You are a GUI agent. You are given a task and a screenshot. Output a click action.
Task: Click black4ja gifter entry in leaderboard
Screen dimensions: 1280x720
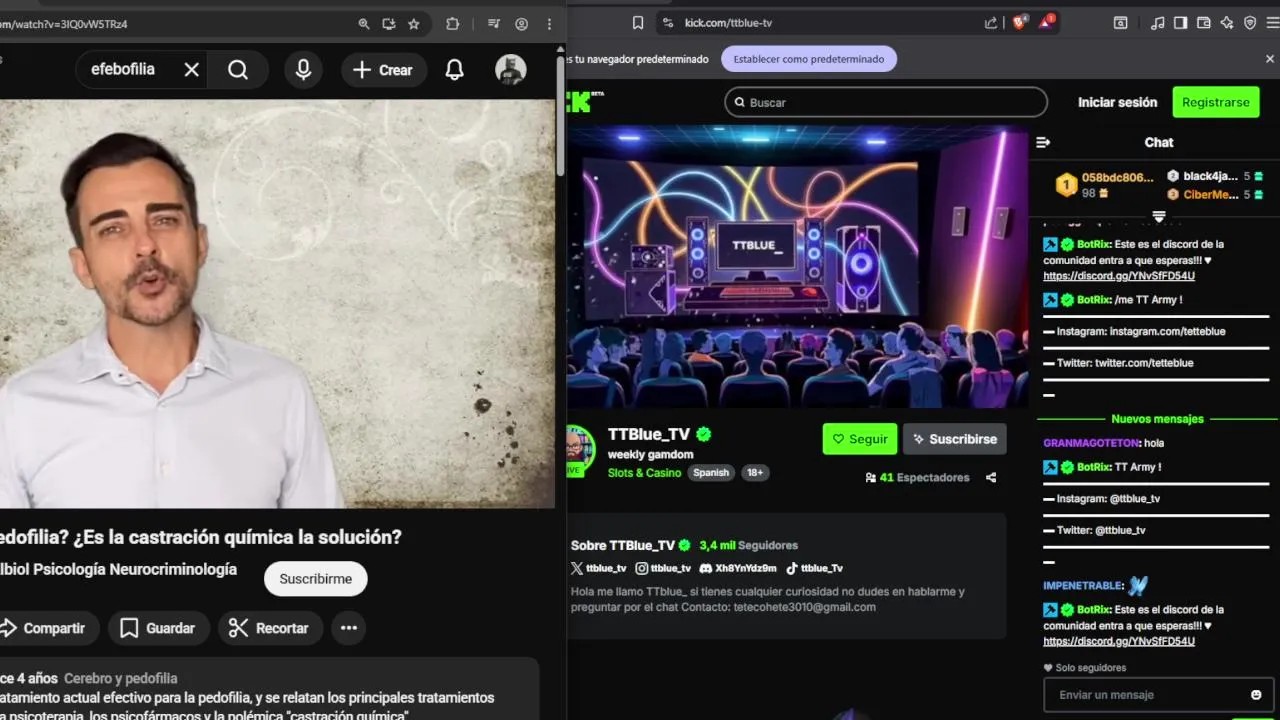[1215, 176]
